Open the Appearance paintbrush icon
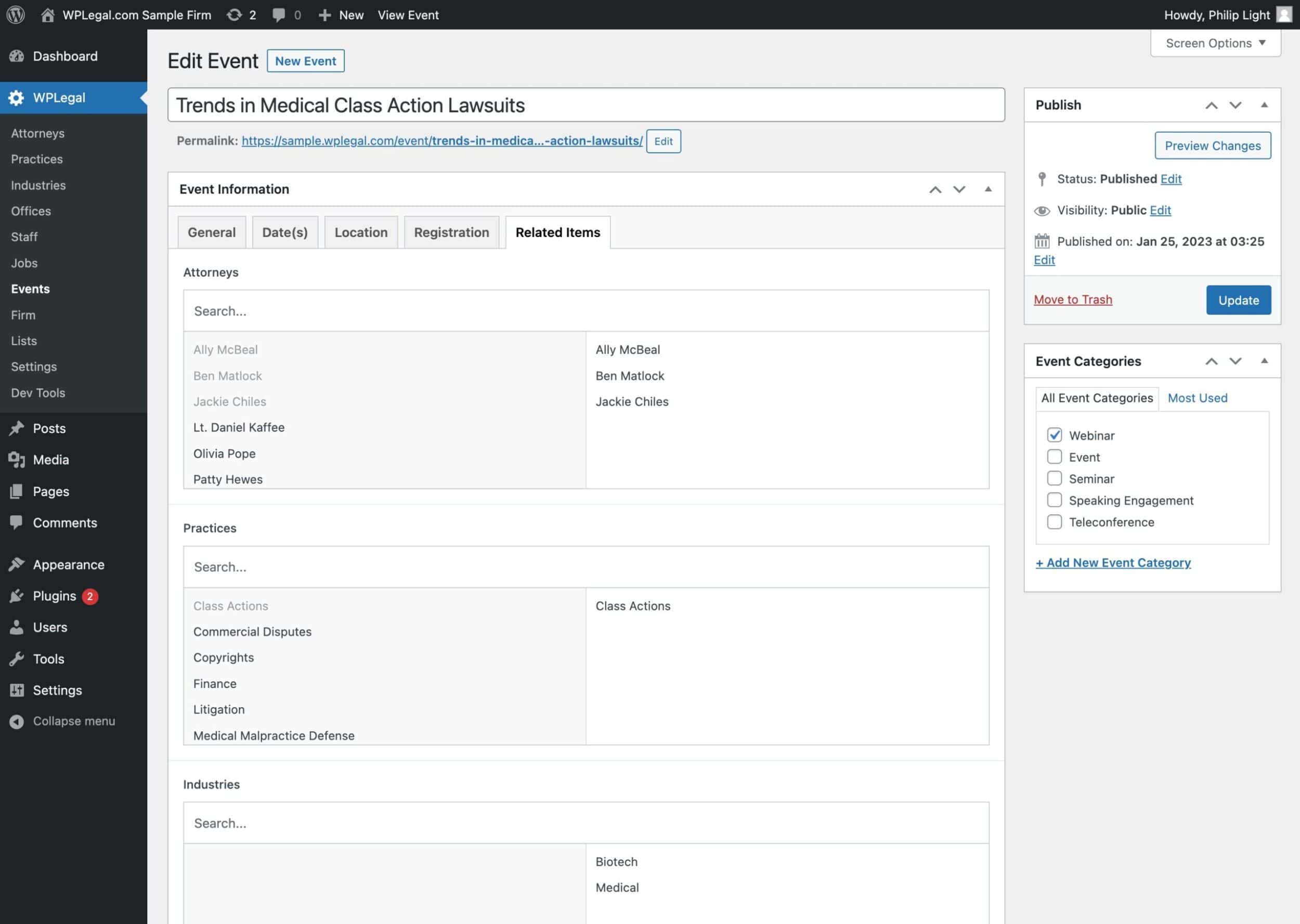Viewport: 1300px width, 924px height. pyautogui.click(x=17, y=564)
